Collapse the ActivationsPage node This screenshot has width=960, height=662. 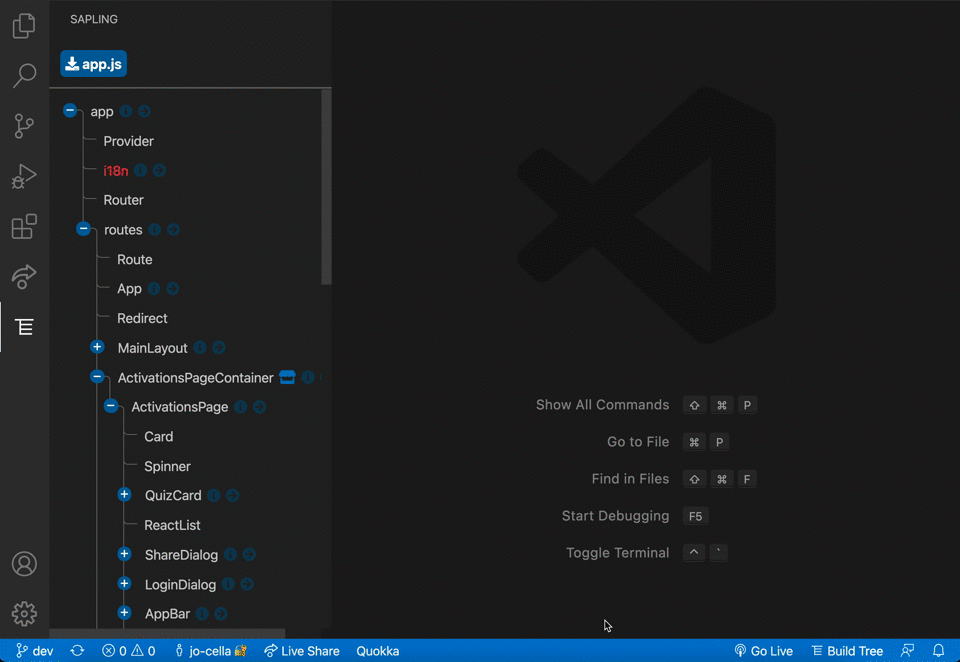(111, 406)
